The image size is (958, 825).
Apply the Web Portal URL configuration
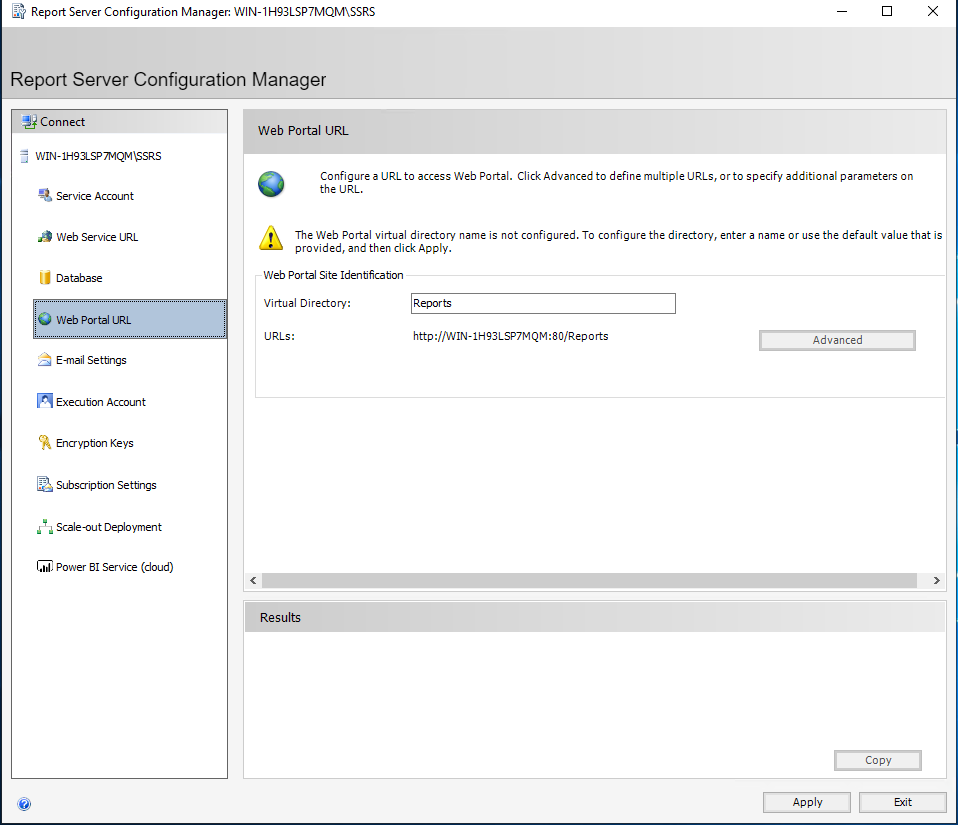tap(806, 801)
